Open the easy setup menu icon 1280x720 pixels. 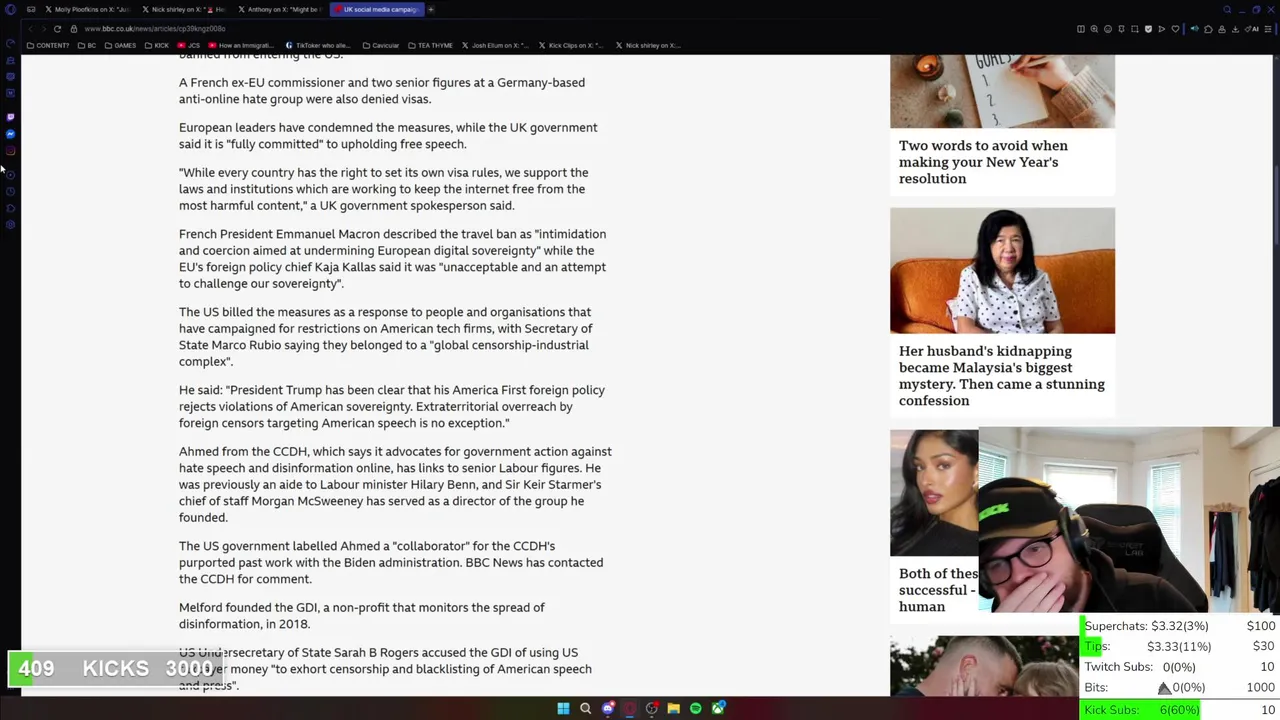coord(1267,29)
